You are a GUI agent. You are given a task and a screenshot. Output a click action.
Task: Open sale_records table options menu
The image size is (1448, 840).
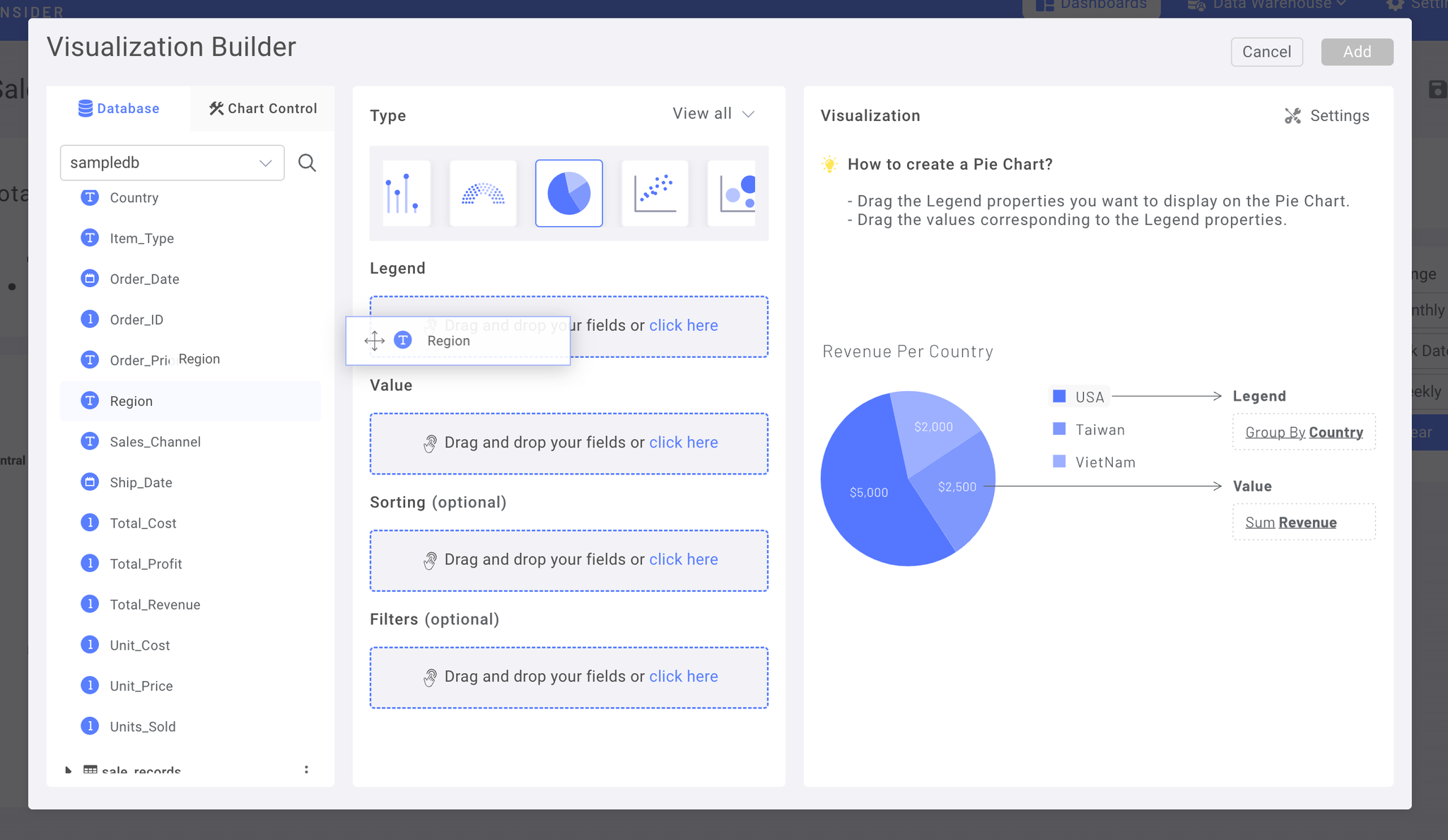[306, 769]
